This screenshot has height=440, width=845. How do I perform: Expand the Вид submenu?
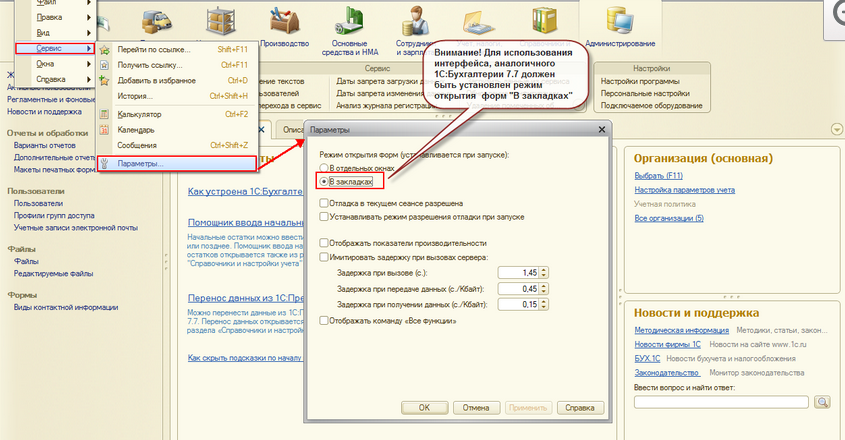[88, 33]
